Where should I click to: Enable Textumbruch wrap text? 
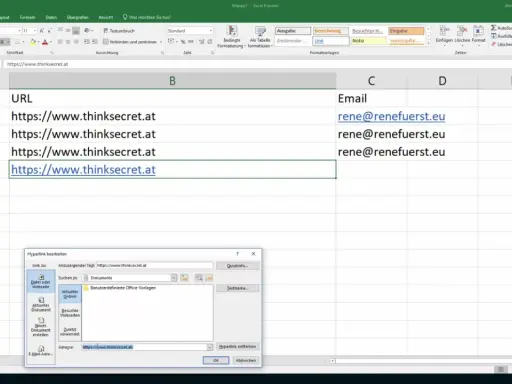119,31
